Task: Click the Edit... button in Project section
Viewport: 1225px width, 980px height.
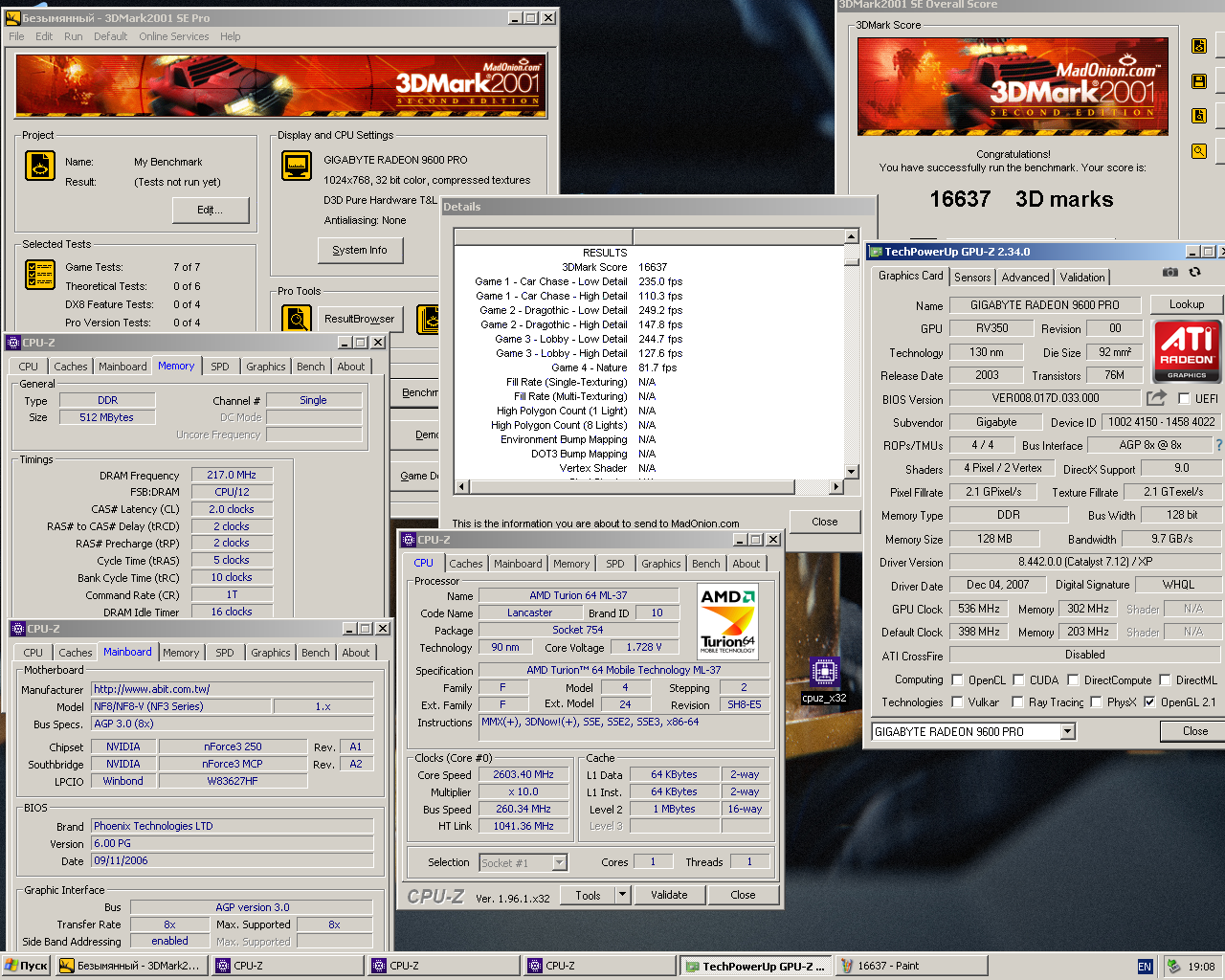Action: tap(211, 210)
